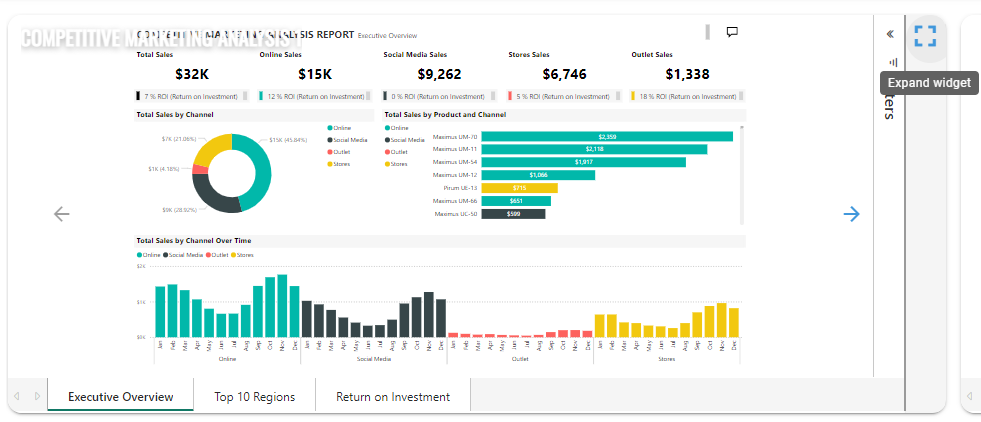The height and width of the screenshot is (422, 981).
Task: Click the Maximus UM-70 bar showing $2,359
Action: coord(606,137)
